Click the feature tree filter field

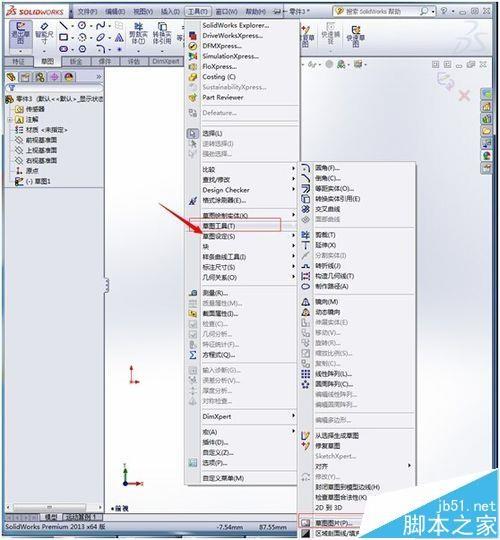[54, 88]
